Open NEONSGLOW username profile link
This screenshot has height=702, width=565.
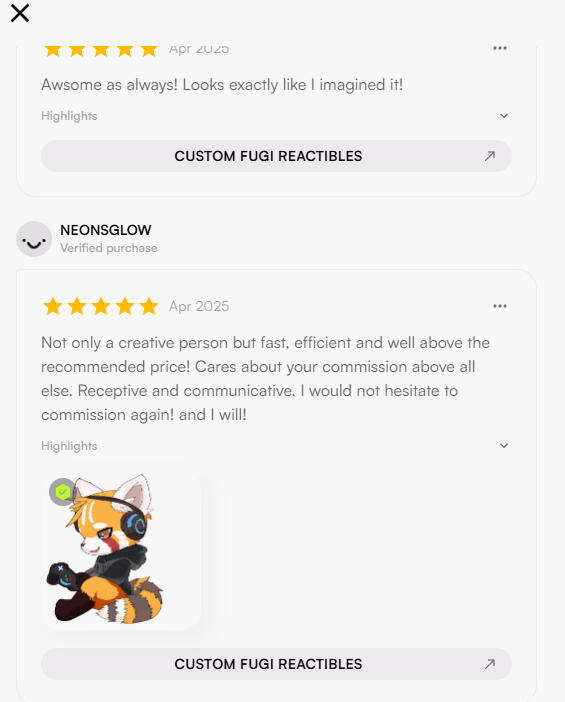(106, 230)
